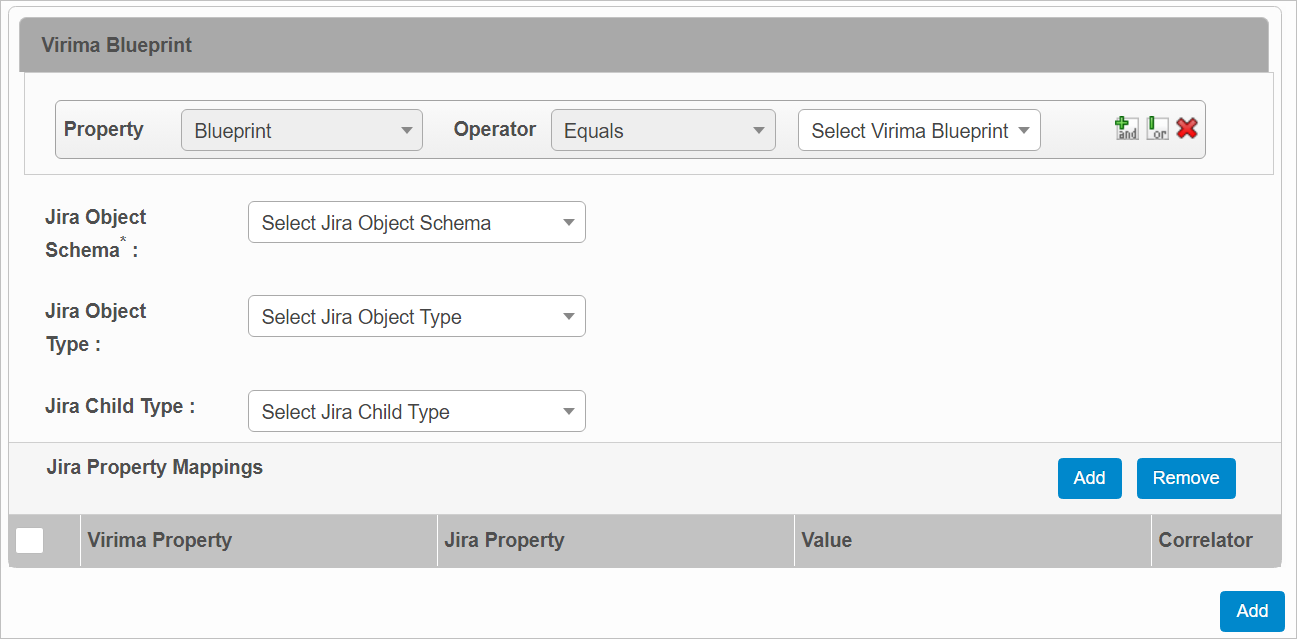
Task: Click Add button in Jira Property Mappings
Action: pyautogui.click(x=1089, y=478)
